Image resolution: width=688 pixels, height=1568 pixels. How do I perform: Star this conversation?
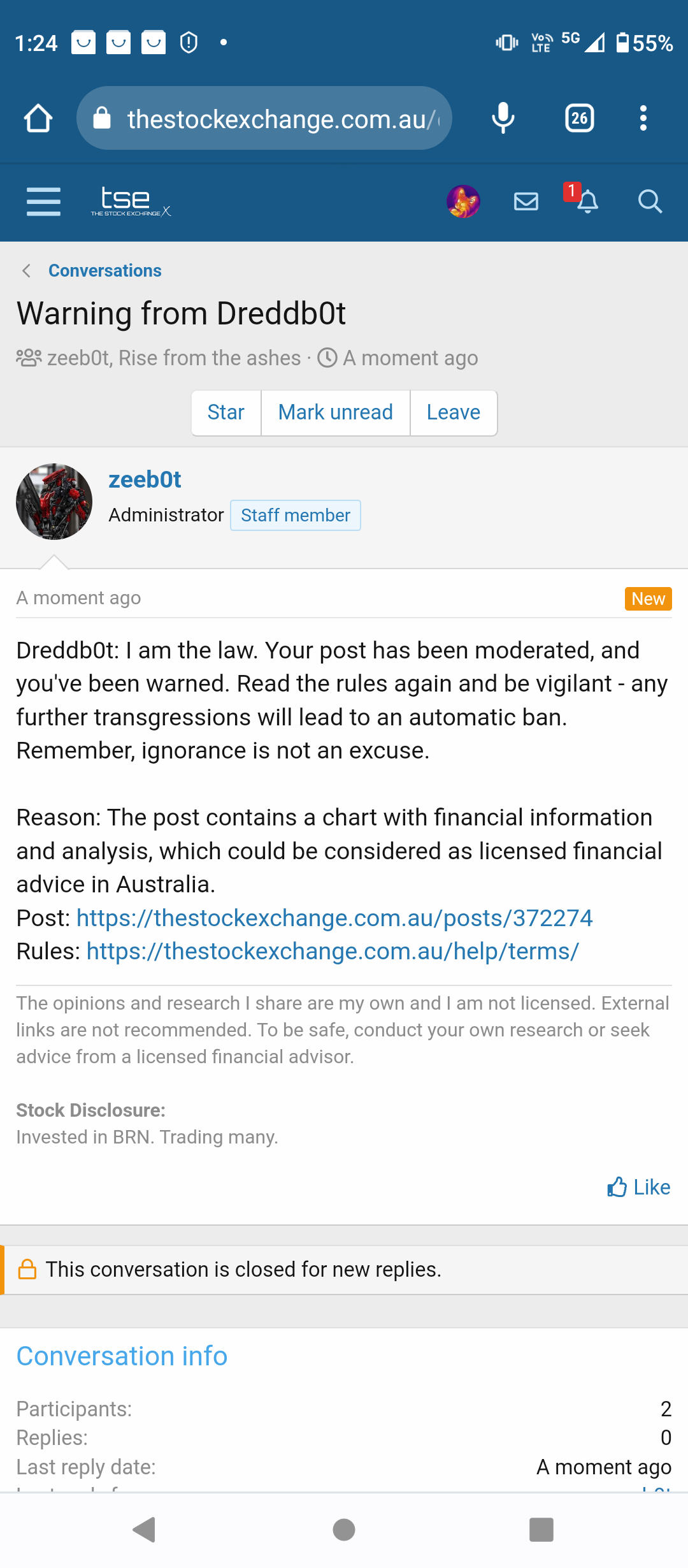coord(226,412)
